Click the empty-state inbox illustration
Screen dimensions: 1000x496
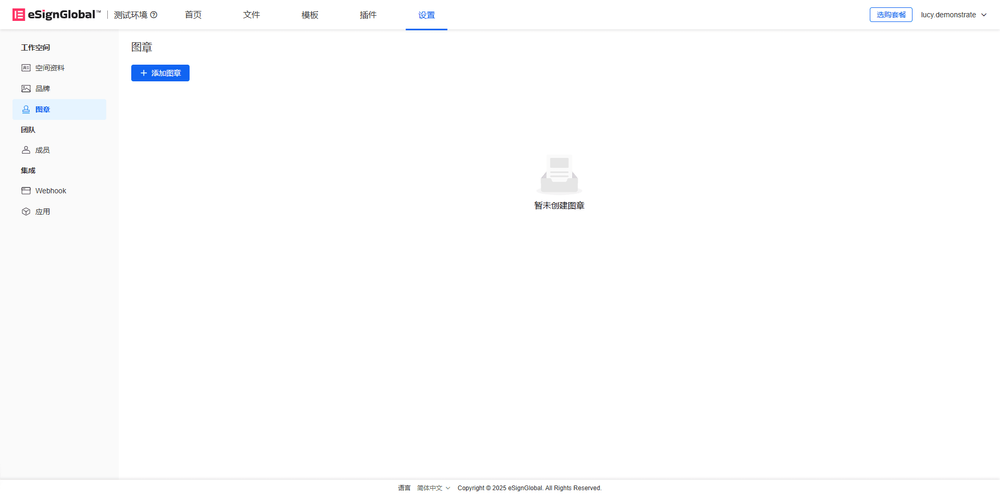click(x=559, y=176)
